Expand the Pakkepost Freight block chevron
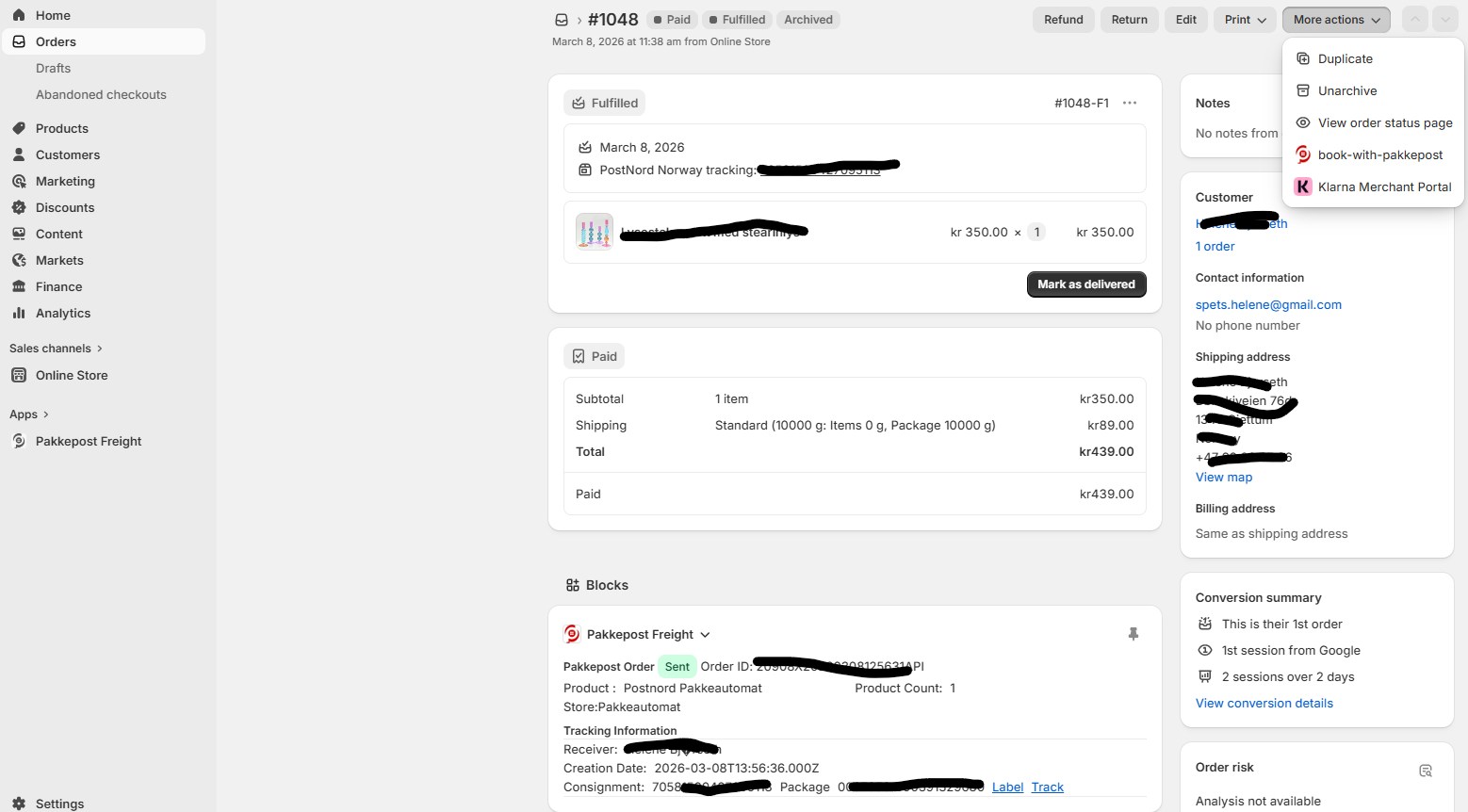Image resolution: width=1468 pixels, height=812 pixels. point(706,635)
